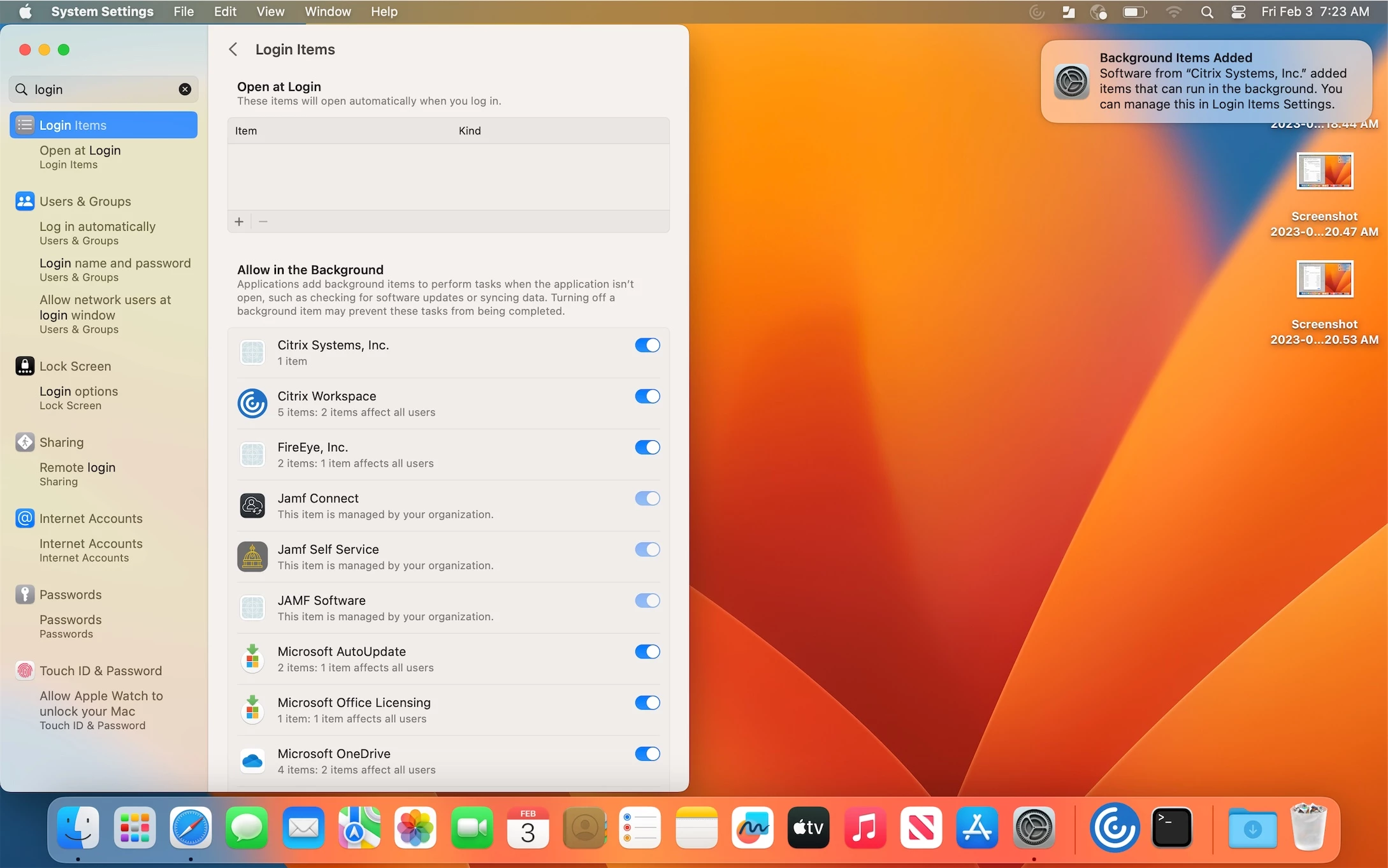
Task: Open Control Center icon in menu bar
Action: coord(1238,11)
